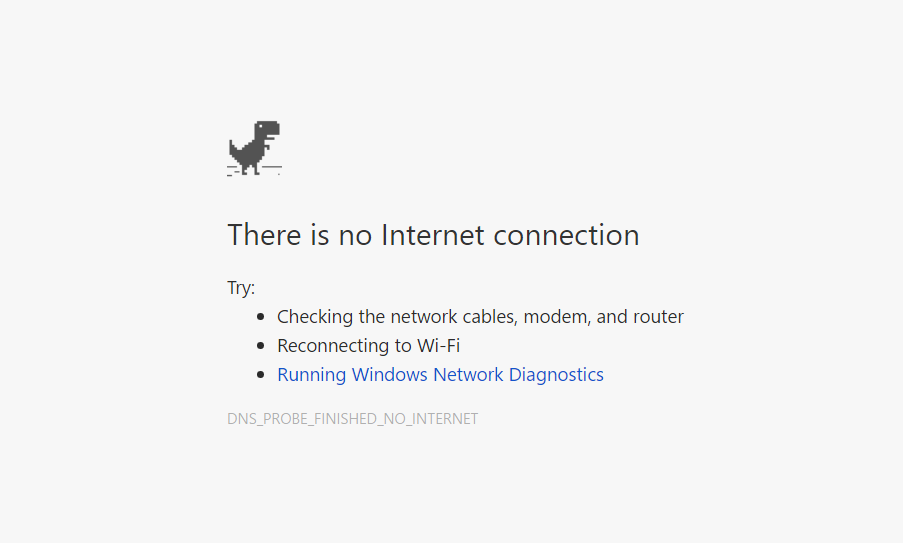Click the pixelated T-Rex dinosaur icon
903x543 pixels.
coord(255,148)
